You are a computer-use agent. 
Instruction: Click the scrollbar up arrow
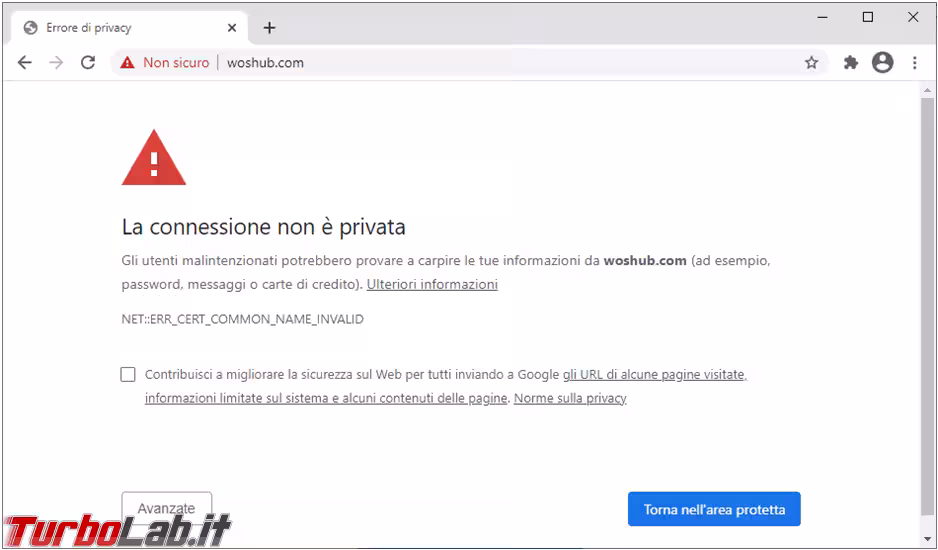[927, 90]
